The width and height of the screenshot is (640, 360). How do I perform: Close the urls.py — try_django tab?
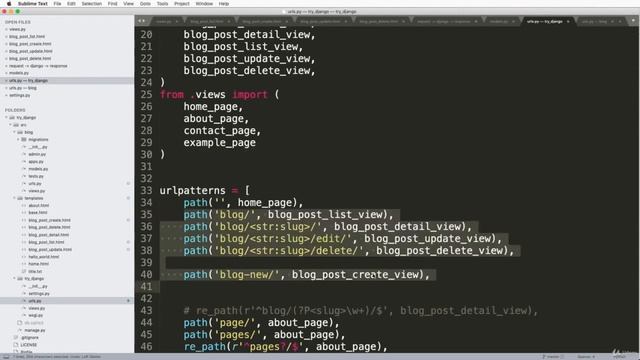(x=568, y=21)
